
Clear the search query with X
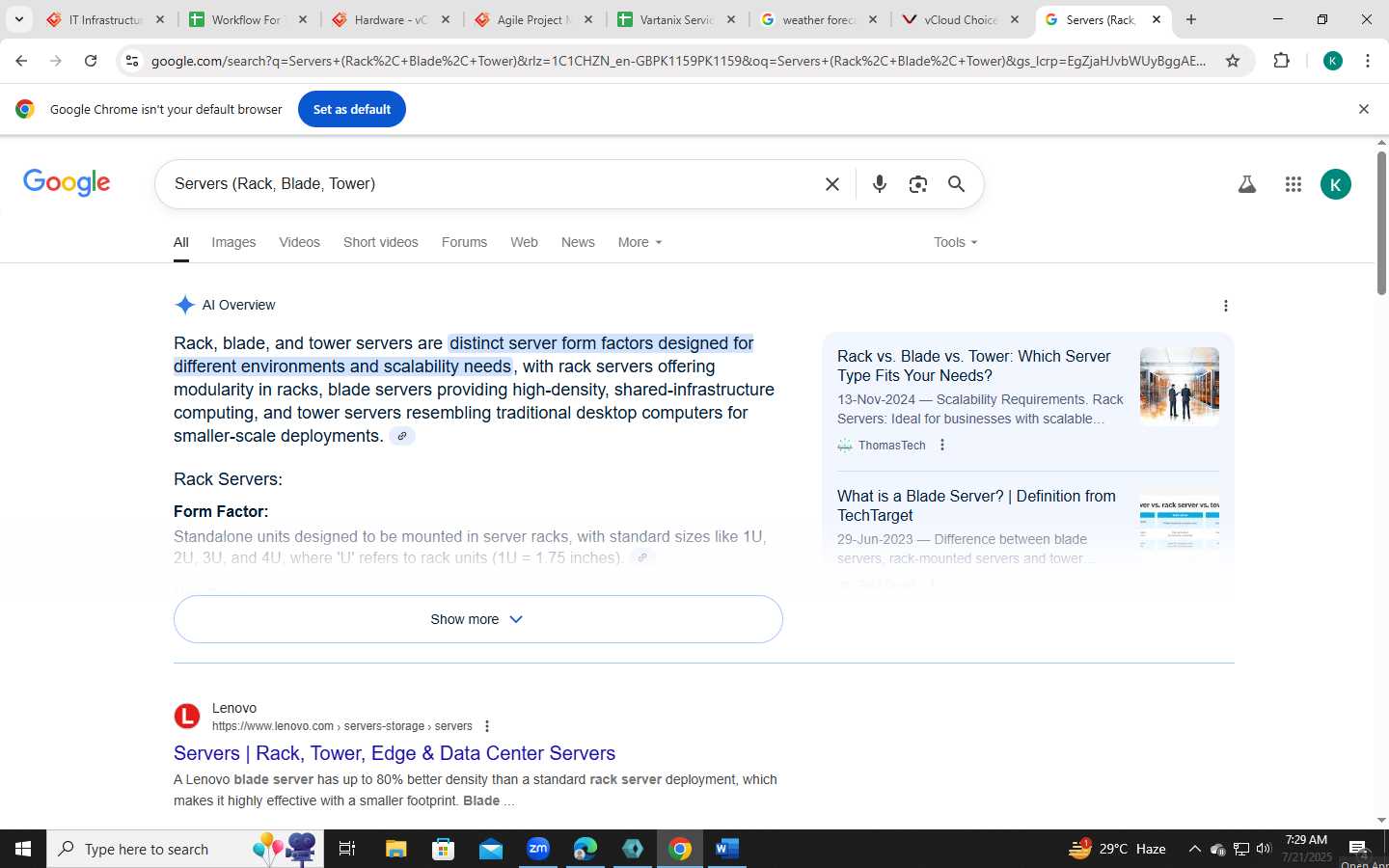tap(832, 183)
